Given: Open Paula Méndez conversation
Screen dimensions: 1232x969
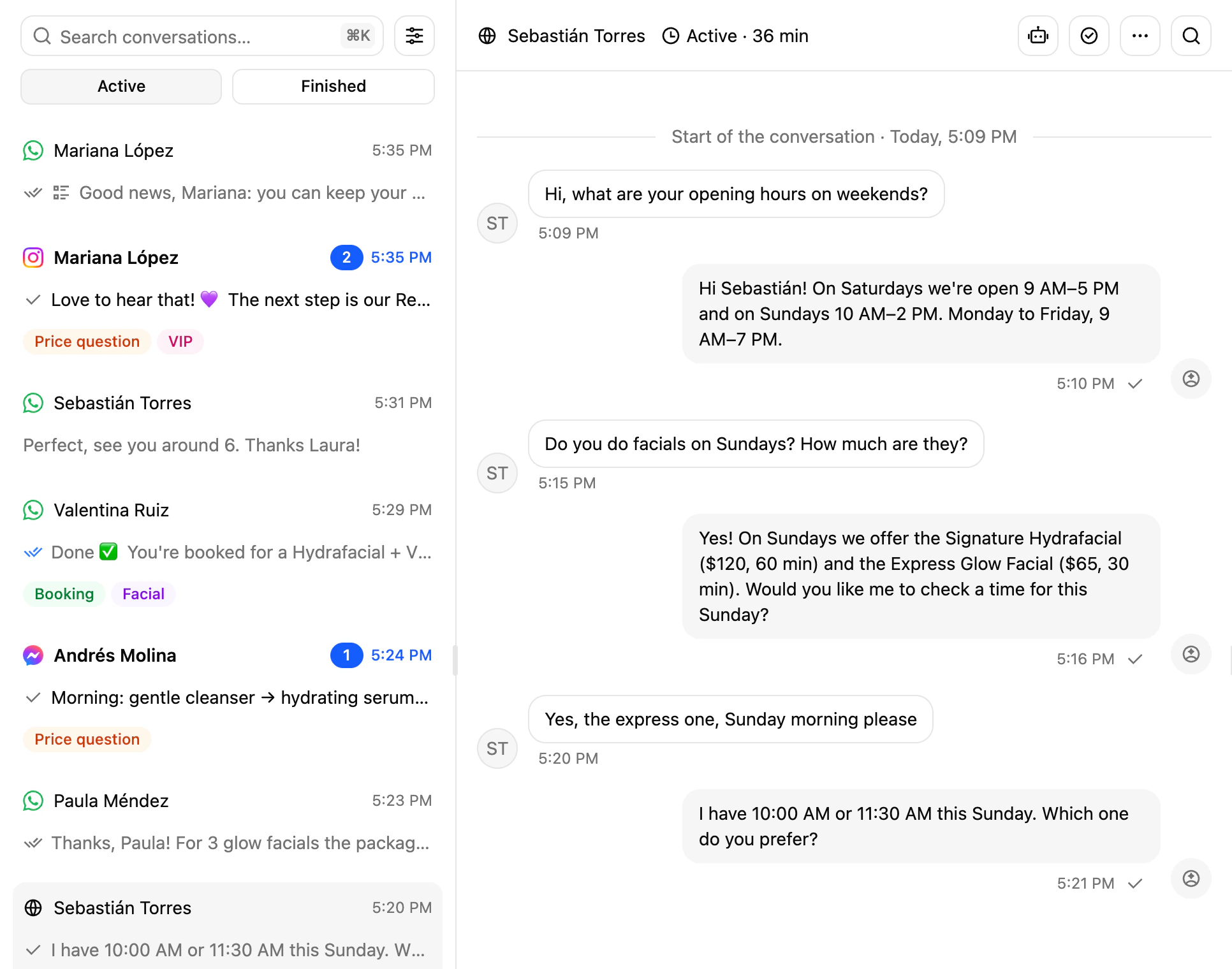Looking at the screenshot, I should click(228, 822).
